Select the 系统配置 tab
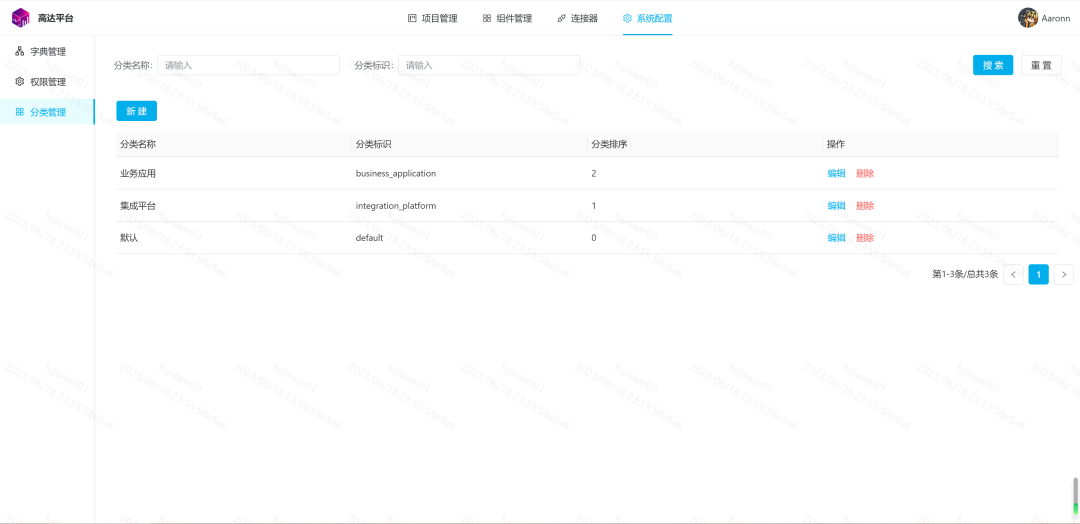1080x524 pixels. 647,19
